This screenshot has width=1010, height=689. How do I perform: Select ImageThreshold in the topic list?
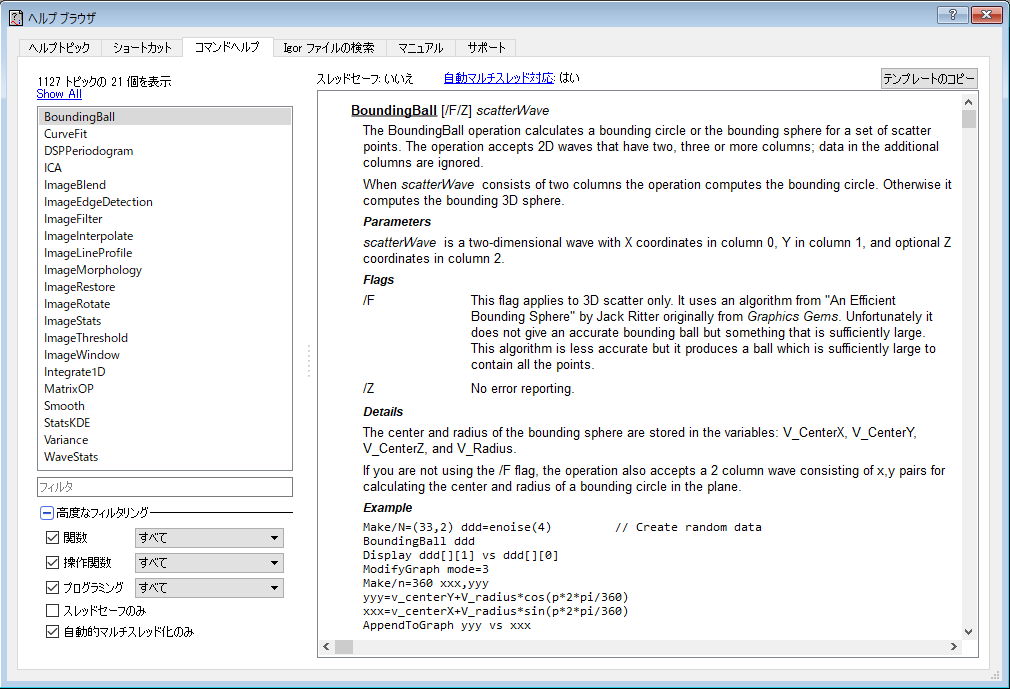coord(165,338)
